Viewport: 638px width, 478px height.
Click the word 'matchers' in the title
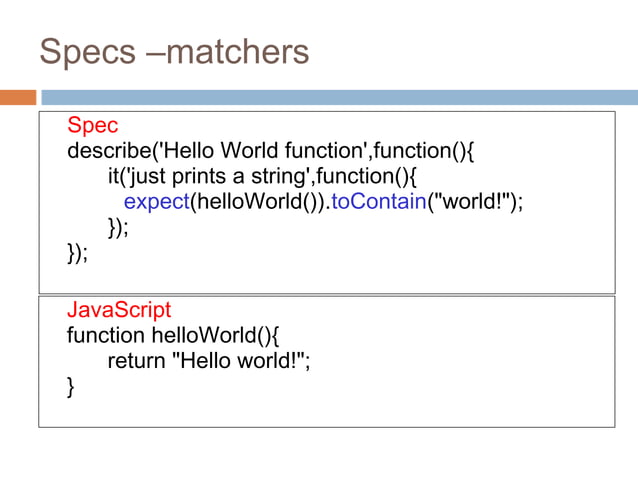pos(238,52)
